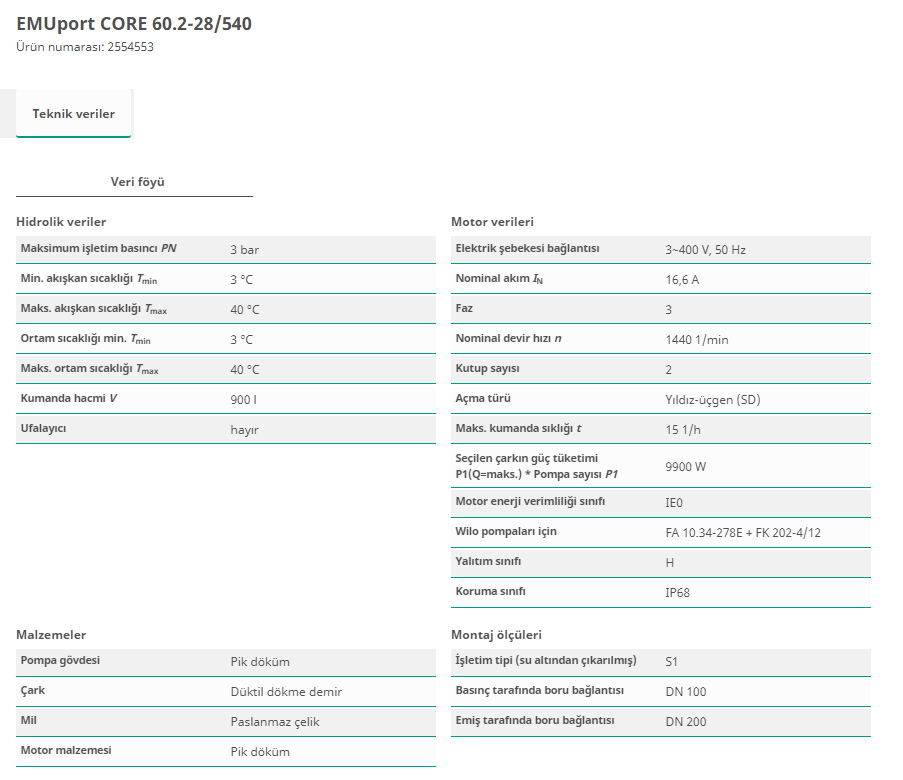
Task: Click the EMUport CORE 60.2-28/540 product title
Action: [134, 23]
